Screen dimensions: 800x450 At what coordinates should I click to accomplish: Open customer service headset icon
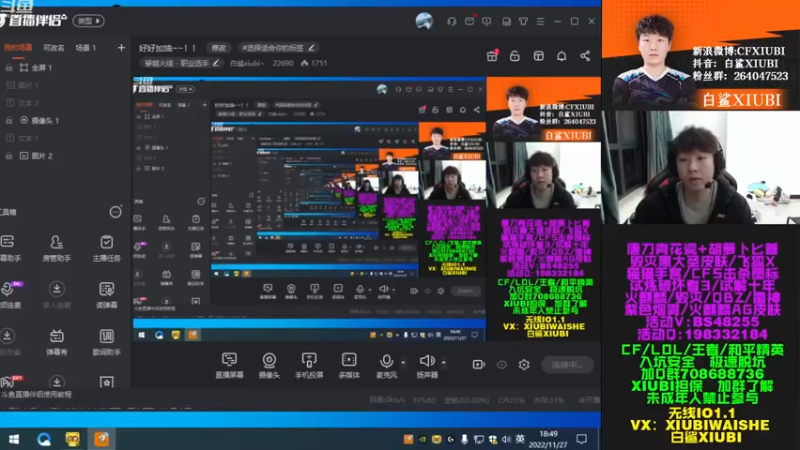[x=452, y=21]
